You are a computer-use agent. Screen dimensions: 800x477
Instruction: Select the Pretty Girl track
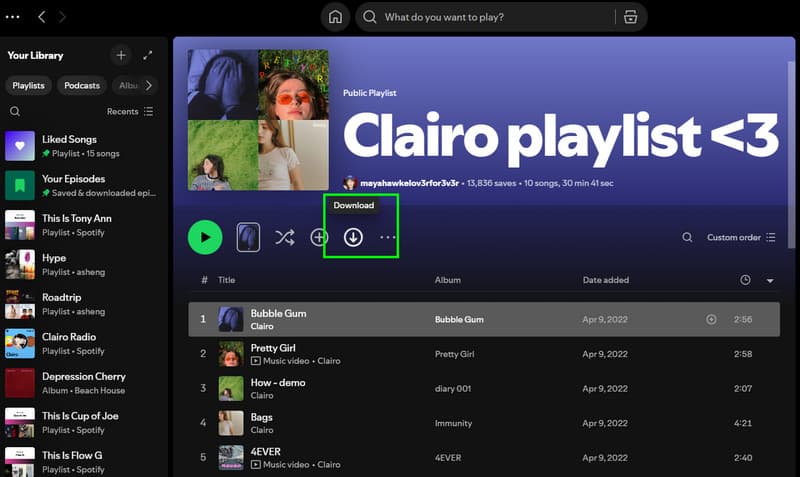click(x=484, y=354)
